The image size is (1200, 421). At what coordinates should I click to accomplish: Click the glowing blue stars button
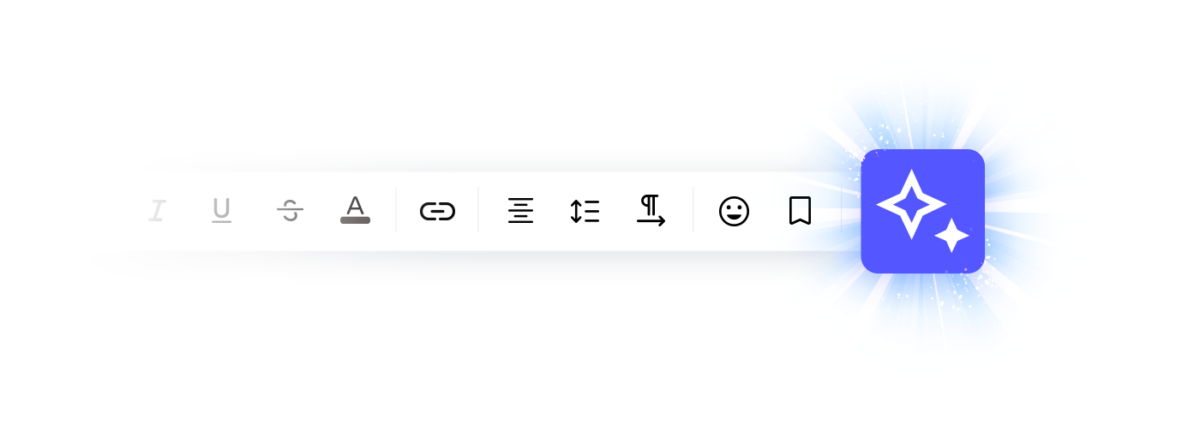(x=923, y=211)
